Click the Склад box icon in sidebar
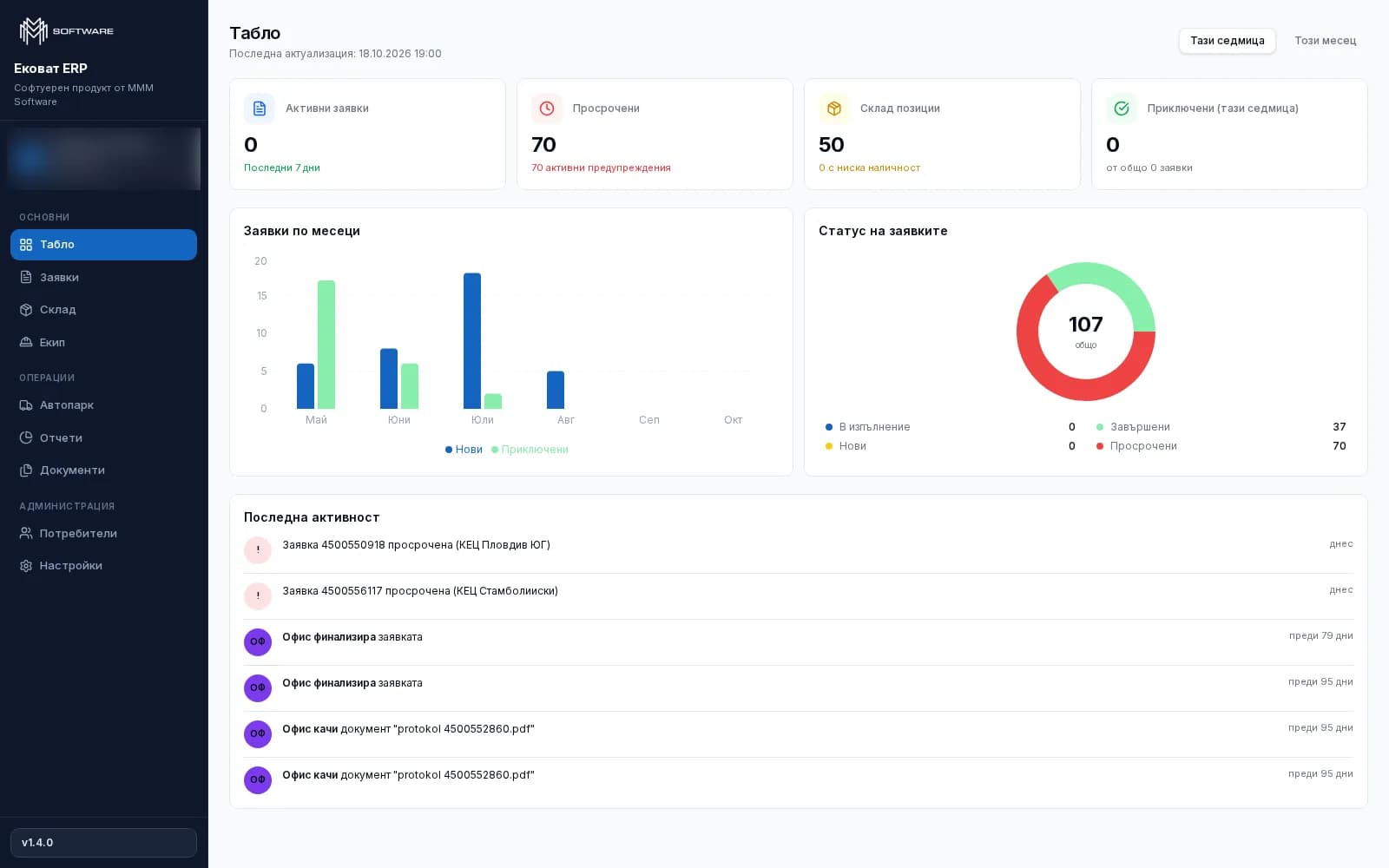Screen dimensions: 1389x868 point(26,310)
